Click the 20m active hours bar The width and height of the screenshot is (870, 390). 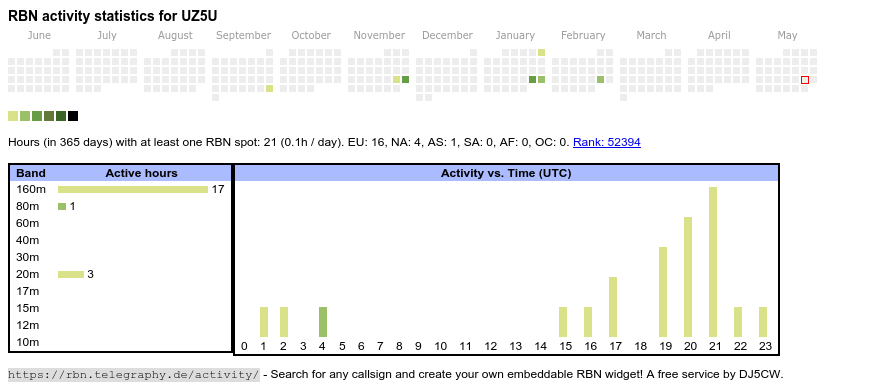71,274
